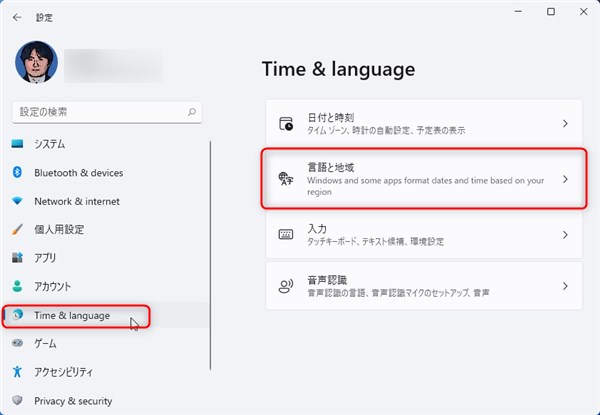This screenshot has height=415, width=600.
Task: Click the back arrow in the title bar
Action: 17,18
